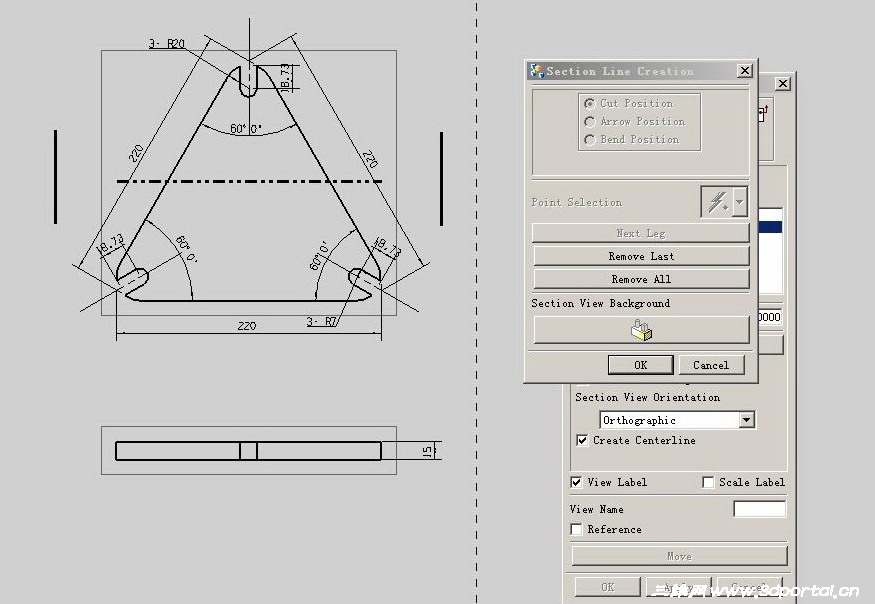Close the Section Line Creation dialog
Viewport: 875px width, 604px height.
click(x=744, y=71)
